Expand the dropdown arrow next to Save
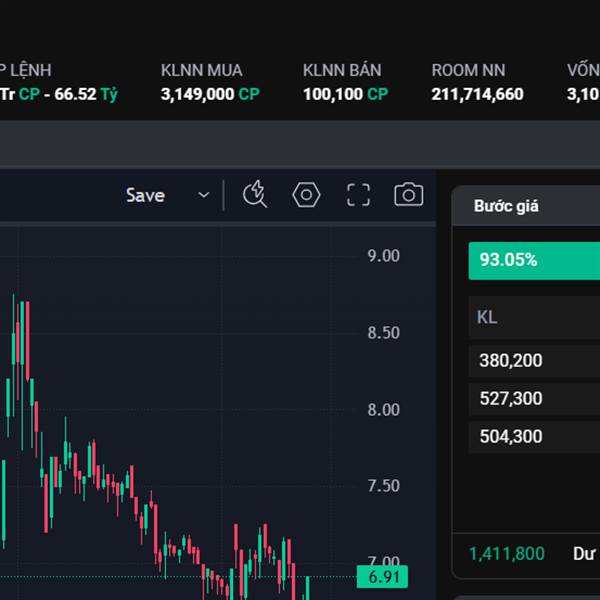Screen dimensions: 600x600 204,195
